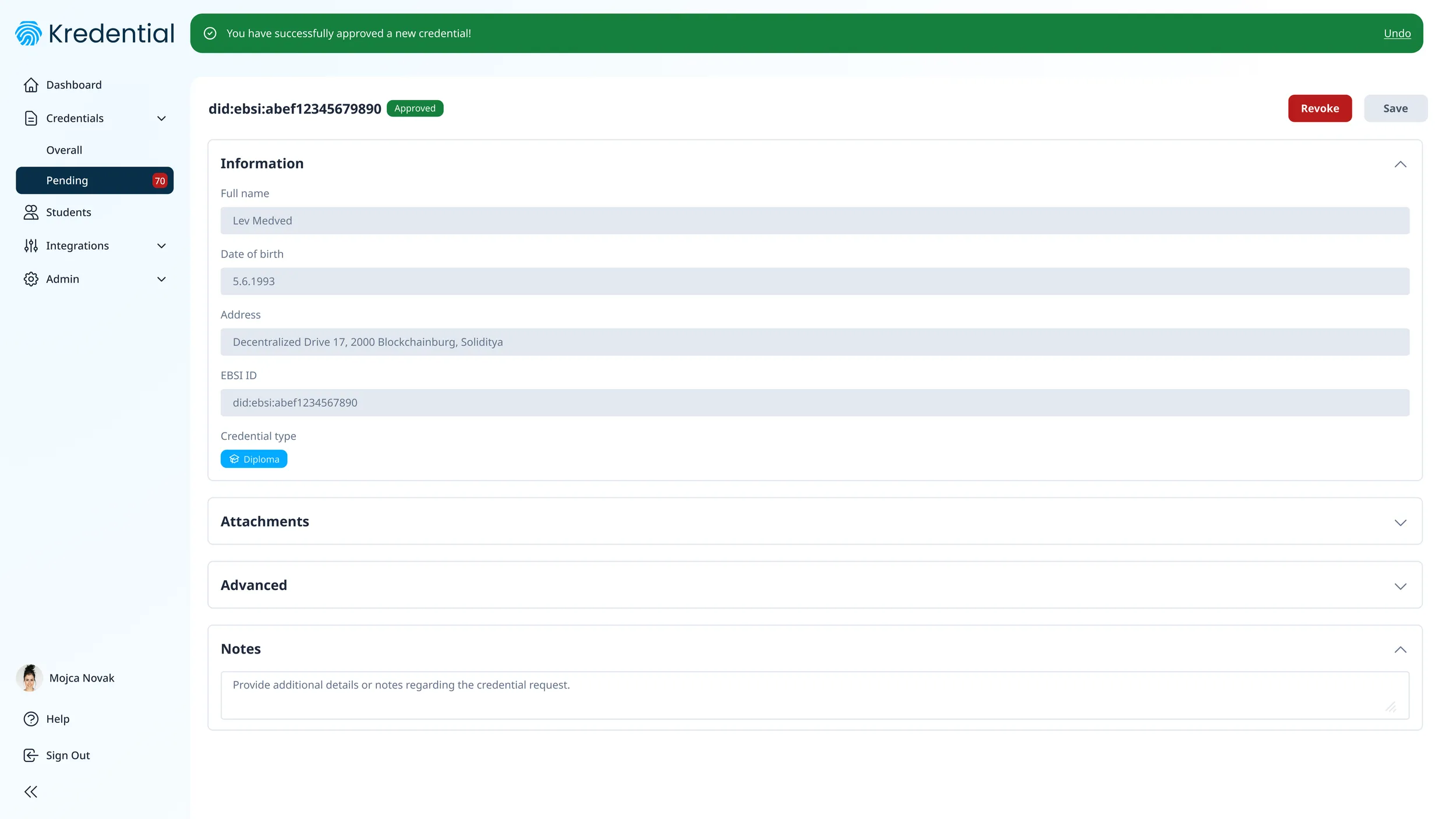
Task: Click the Advanced heading text
Action: tap(253, 585)
